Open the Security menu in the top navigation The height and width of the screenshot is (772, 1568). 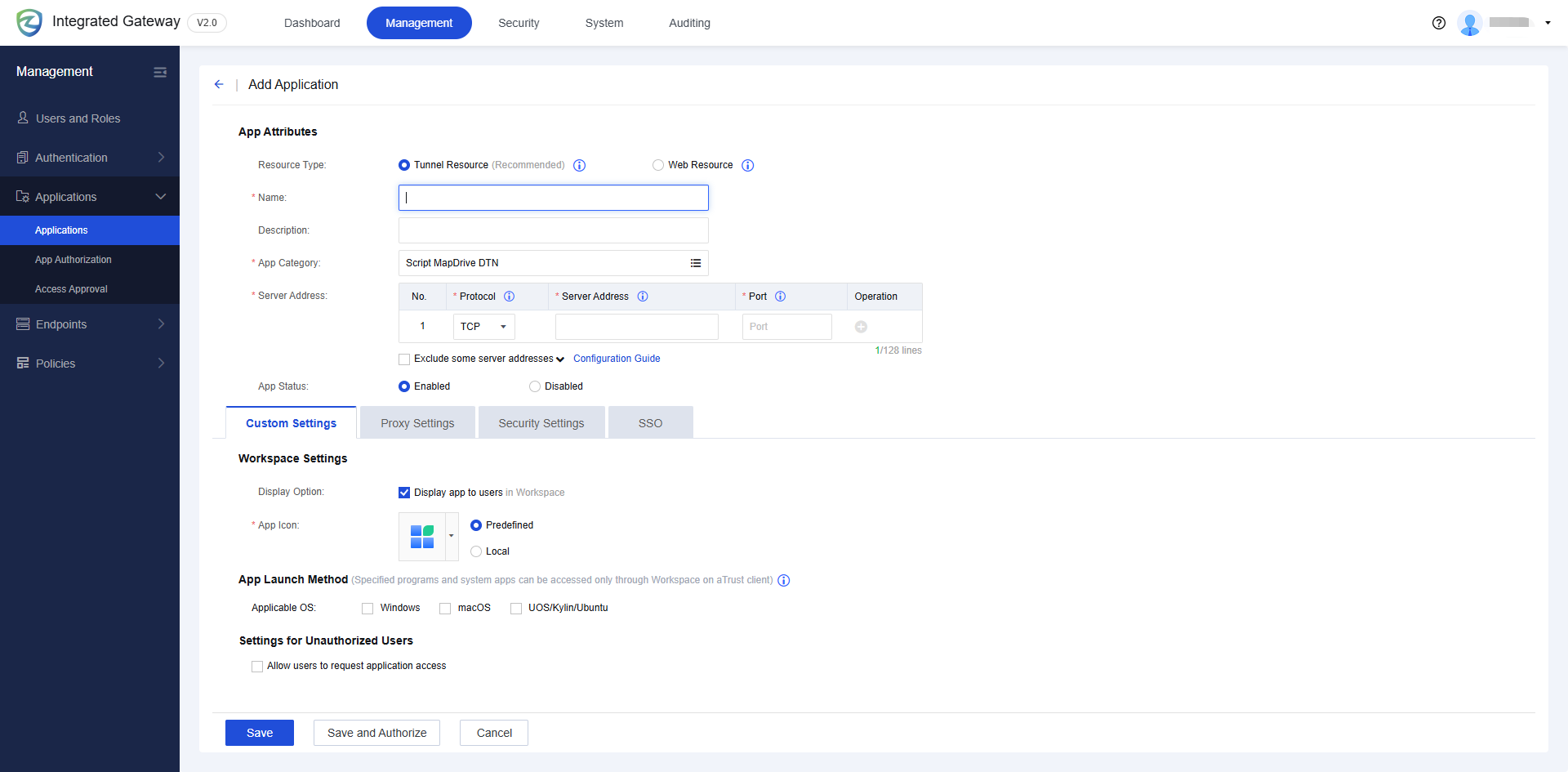pos(518,23)
